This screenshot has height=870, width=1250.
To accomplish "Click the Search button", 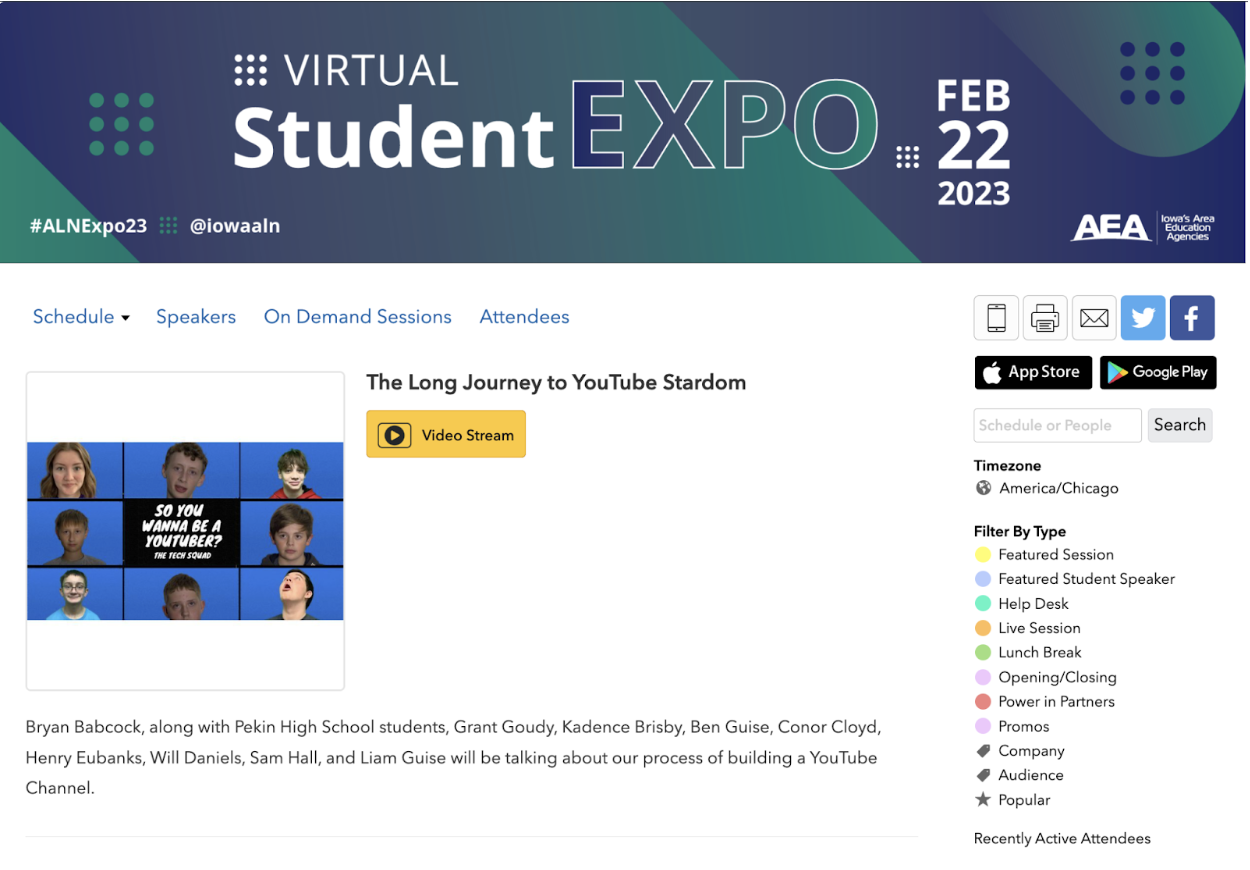I will 1180,425.
